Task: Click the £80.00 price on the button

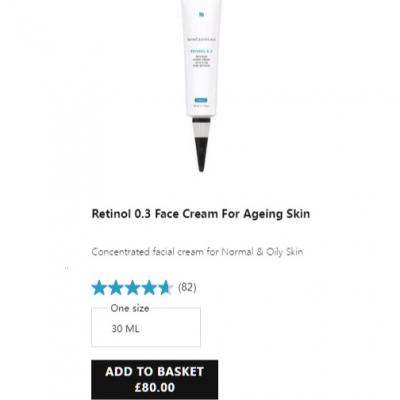Action: tap(155, 387)
